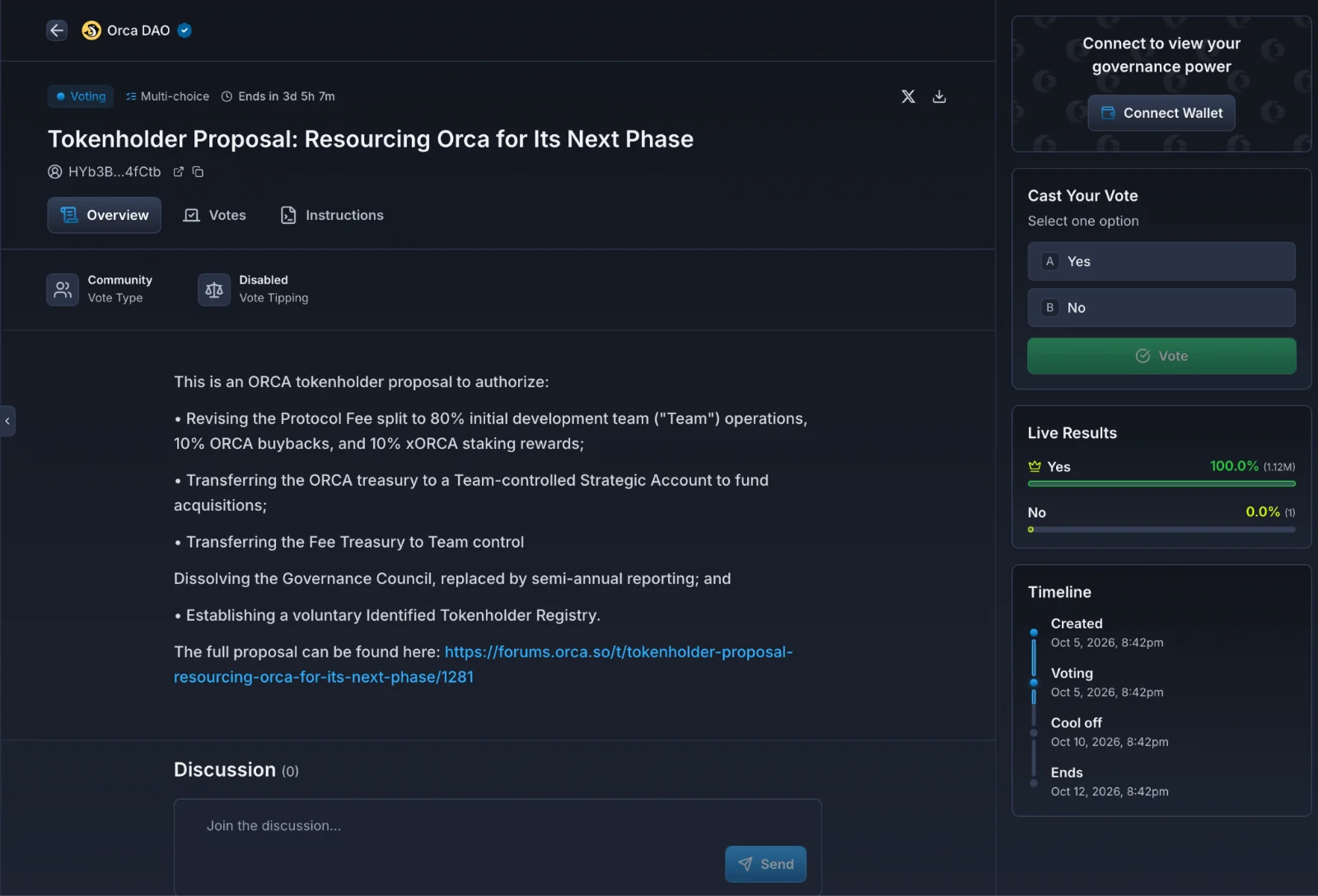Click the crown icon next to Yes result
1318x896 pixels.
(x=1035, y=466)
